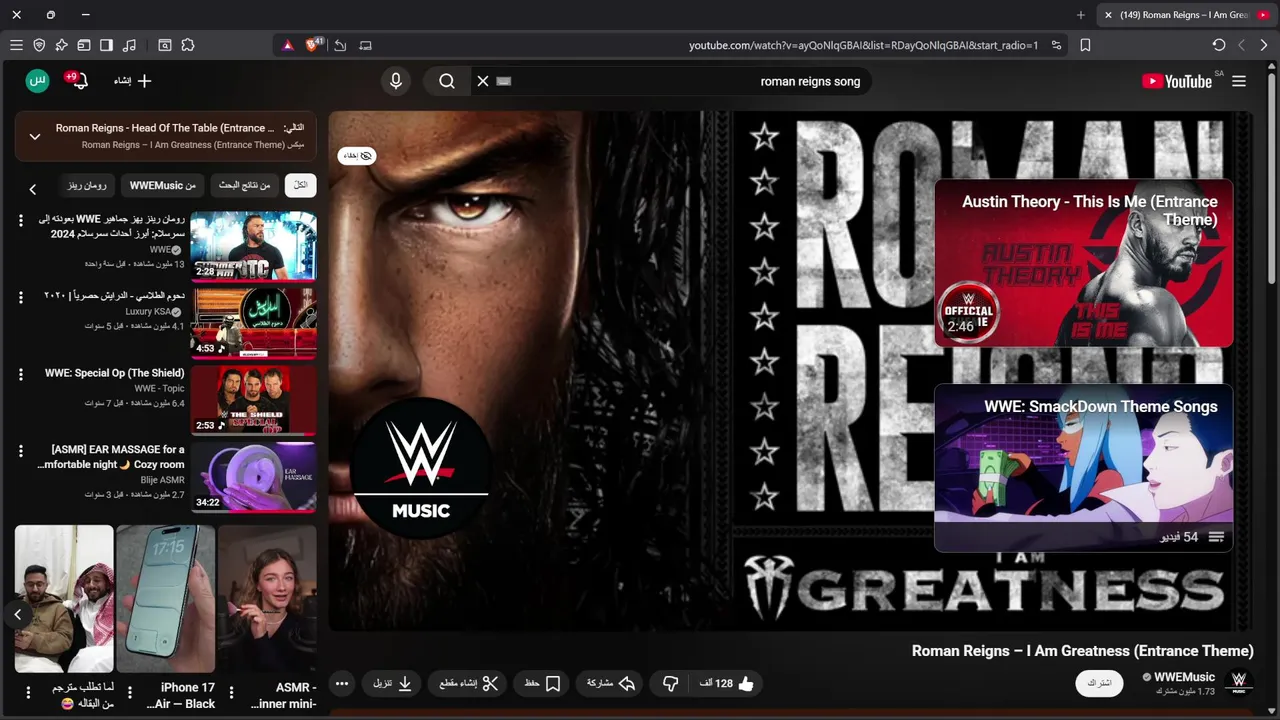
Task: Open a new browser tab
Action: (x=1080, y=15)
